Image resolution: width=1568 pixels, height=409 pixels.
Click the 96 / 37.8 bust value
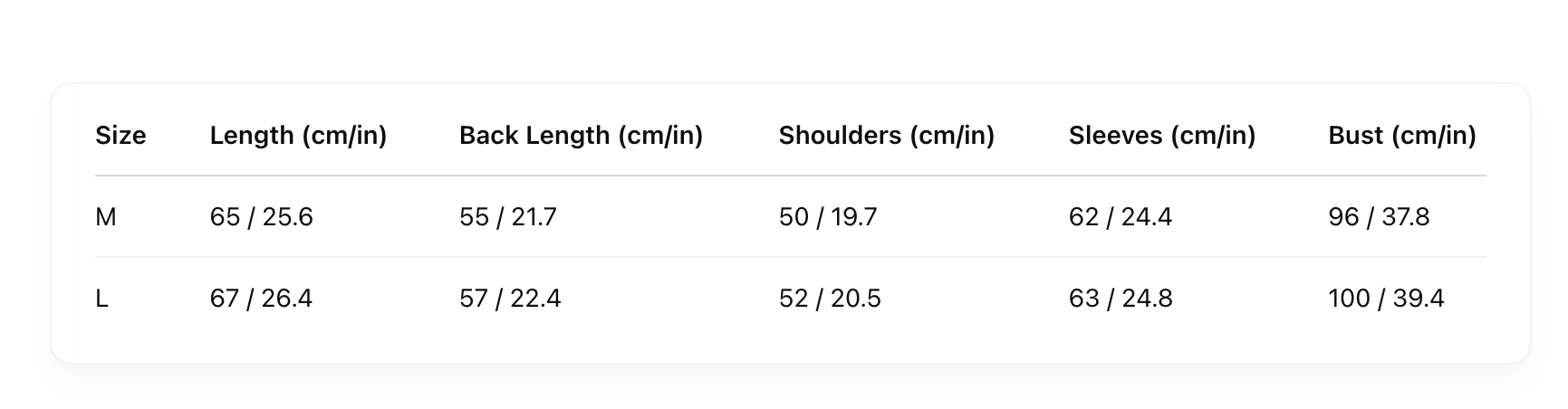click(1379, 217)
